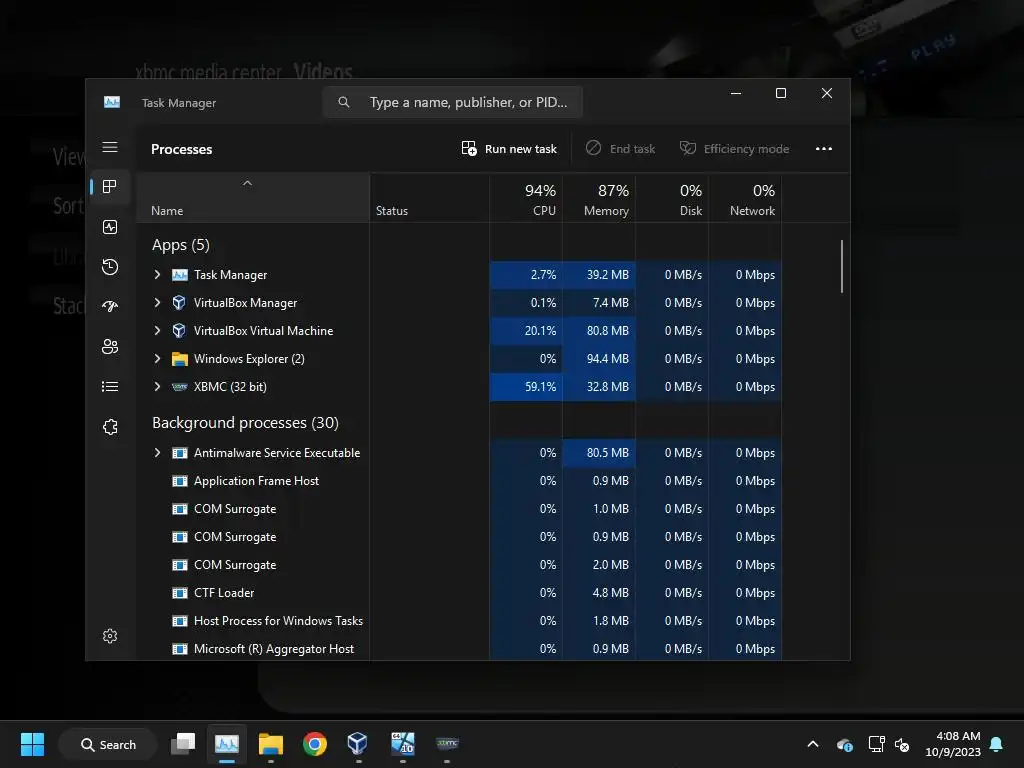This screenshot has width=1024, height=768.
Task: Open the Details page sidebar icon
Action: coord(110,387)
